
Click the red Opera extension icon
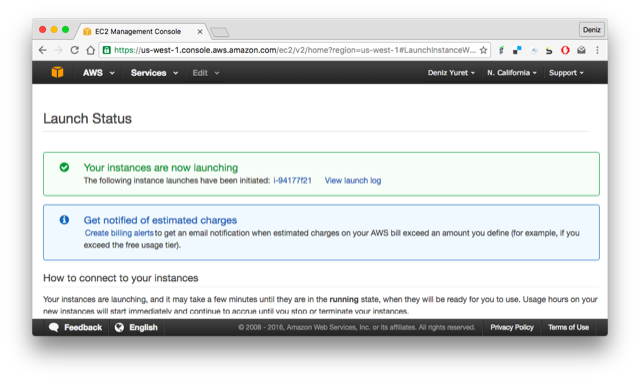click(x=565, y=50)
